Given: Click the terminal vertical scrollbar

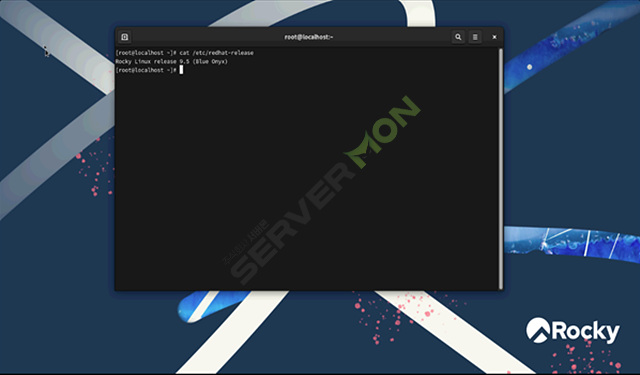Looking at the screenshot, I should (501, 169).
